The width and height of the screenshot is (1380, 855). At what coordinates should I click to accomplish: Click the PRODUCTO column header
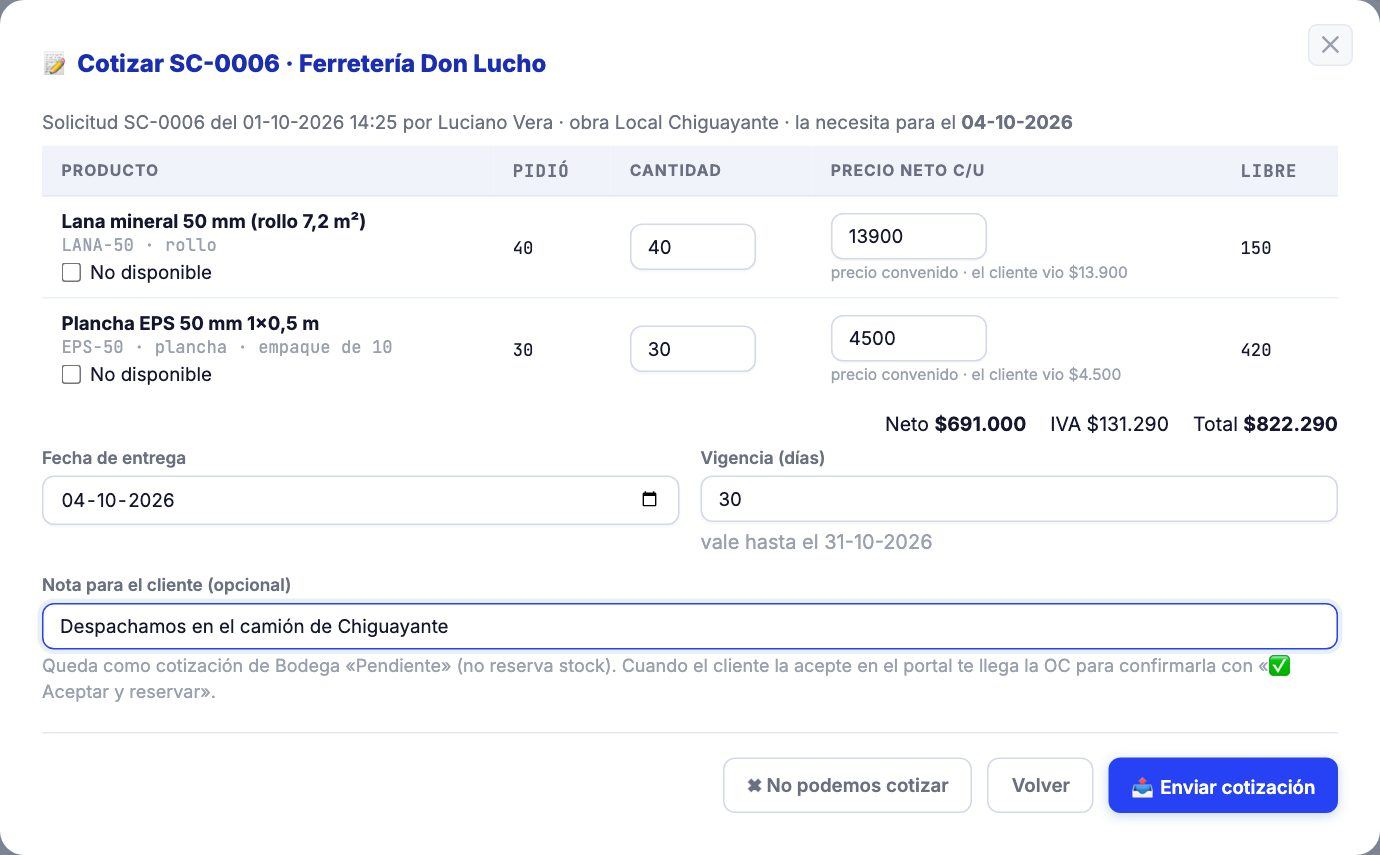click(110, 170)
